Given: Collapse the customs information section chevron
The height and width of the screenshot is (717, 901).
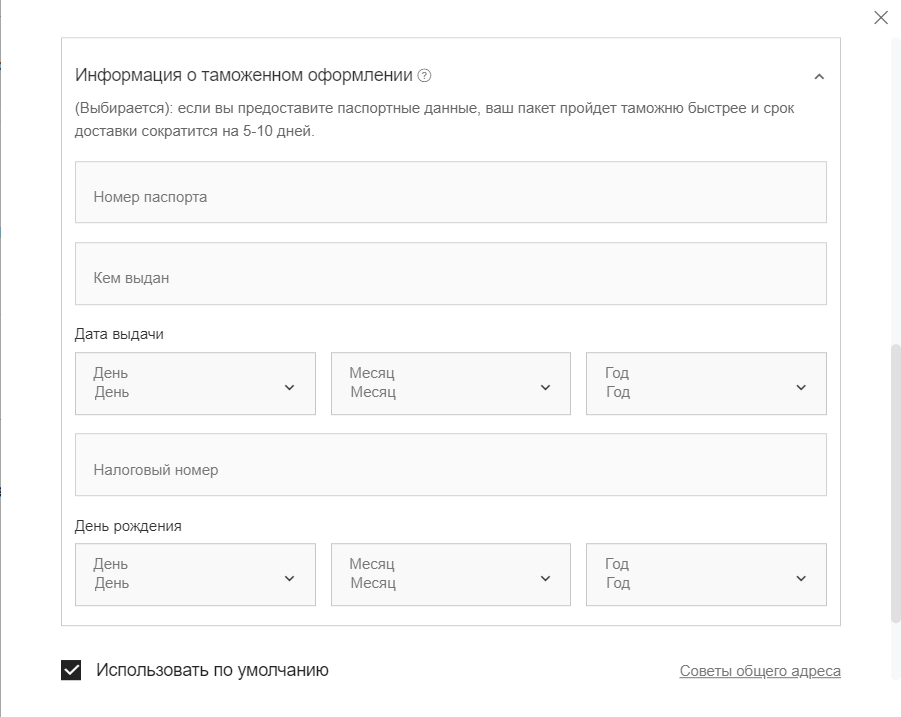Looking at the screenshot, I should [819, 76].
